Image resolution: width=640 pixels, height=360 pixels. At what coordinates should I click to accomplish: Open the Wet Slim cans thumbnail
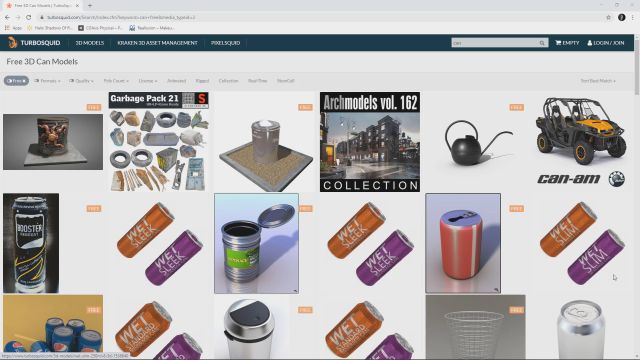pos(582,243)
